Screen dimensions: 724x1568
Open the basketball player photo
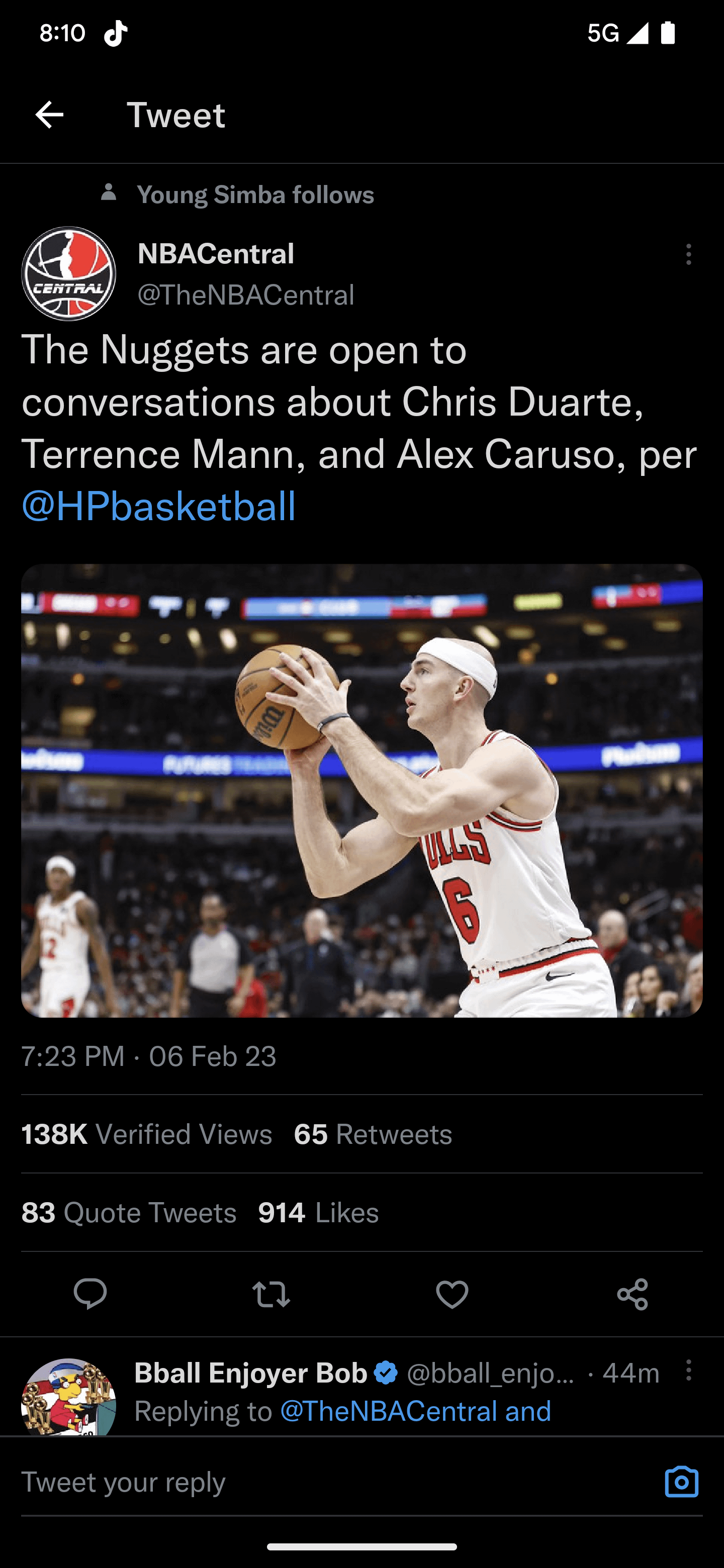361,790
